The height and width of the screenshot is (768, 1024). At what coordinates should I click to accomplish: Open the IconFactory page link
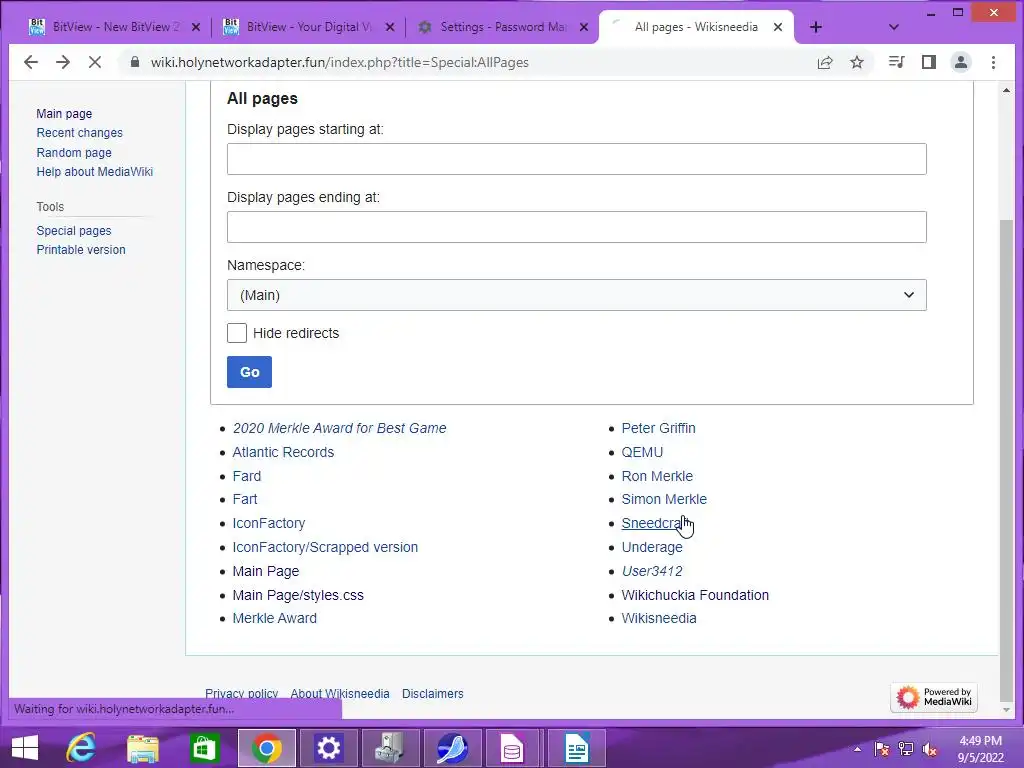[269, 523]
